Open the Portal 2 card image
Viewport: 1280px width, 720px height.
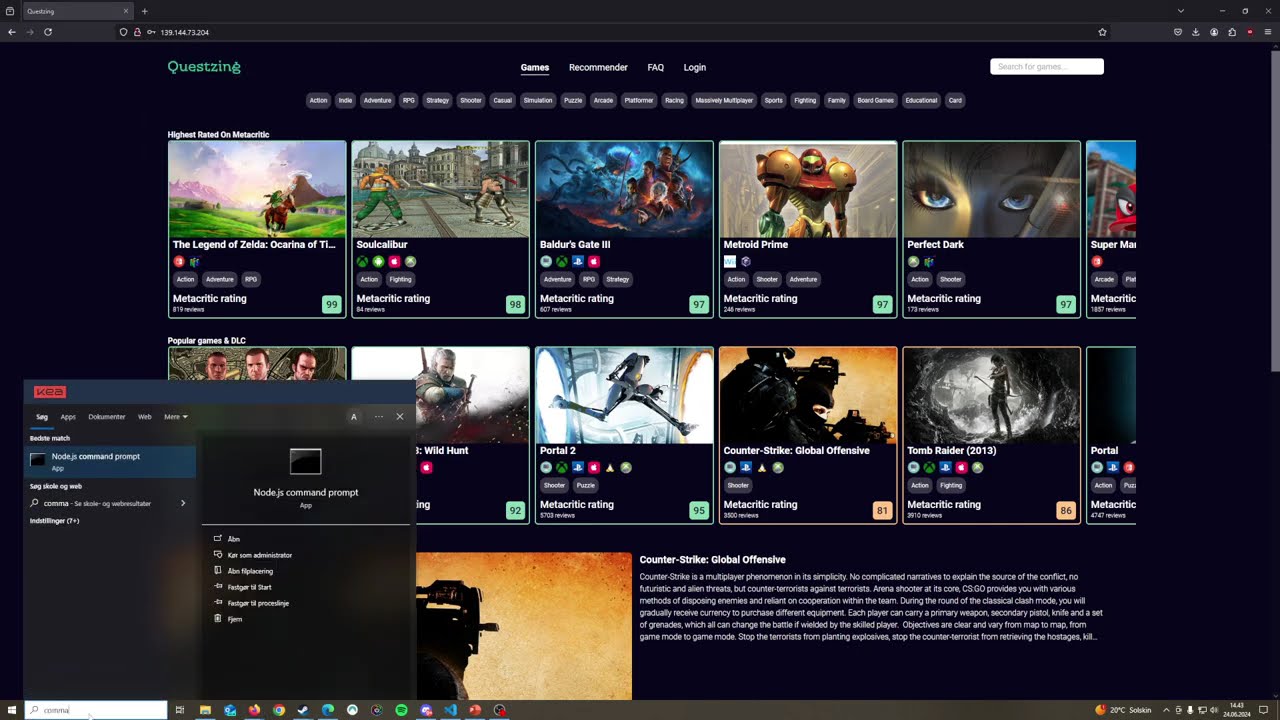click(x=624, y=395)
